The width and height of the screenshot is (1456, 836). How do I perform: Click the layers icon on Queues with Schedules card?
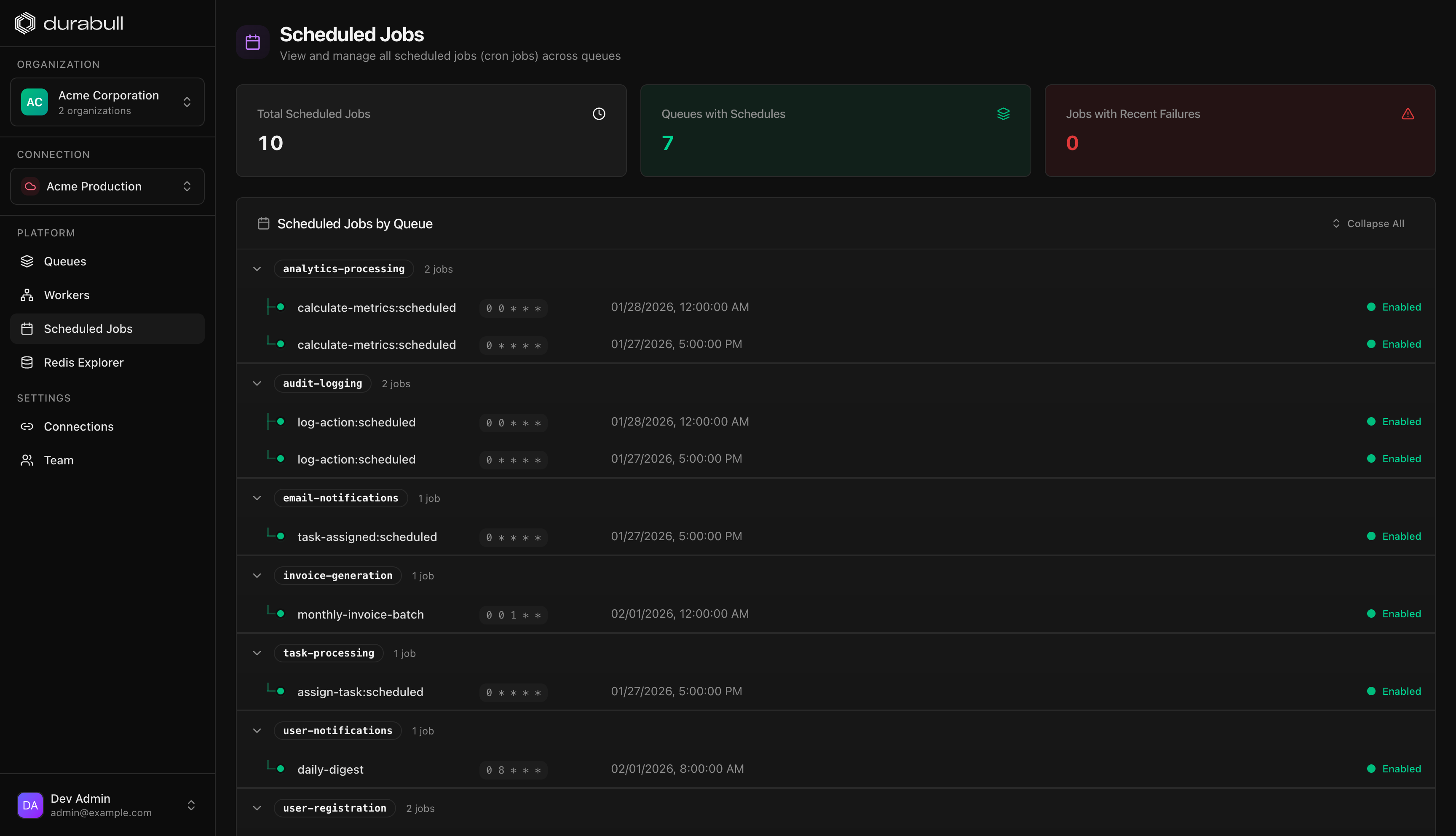pyautogui.click(x=1003, y=114)
